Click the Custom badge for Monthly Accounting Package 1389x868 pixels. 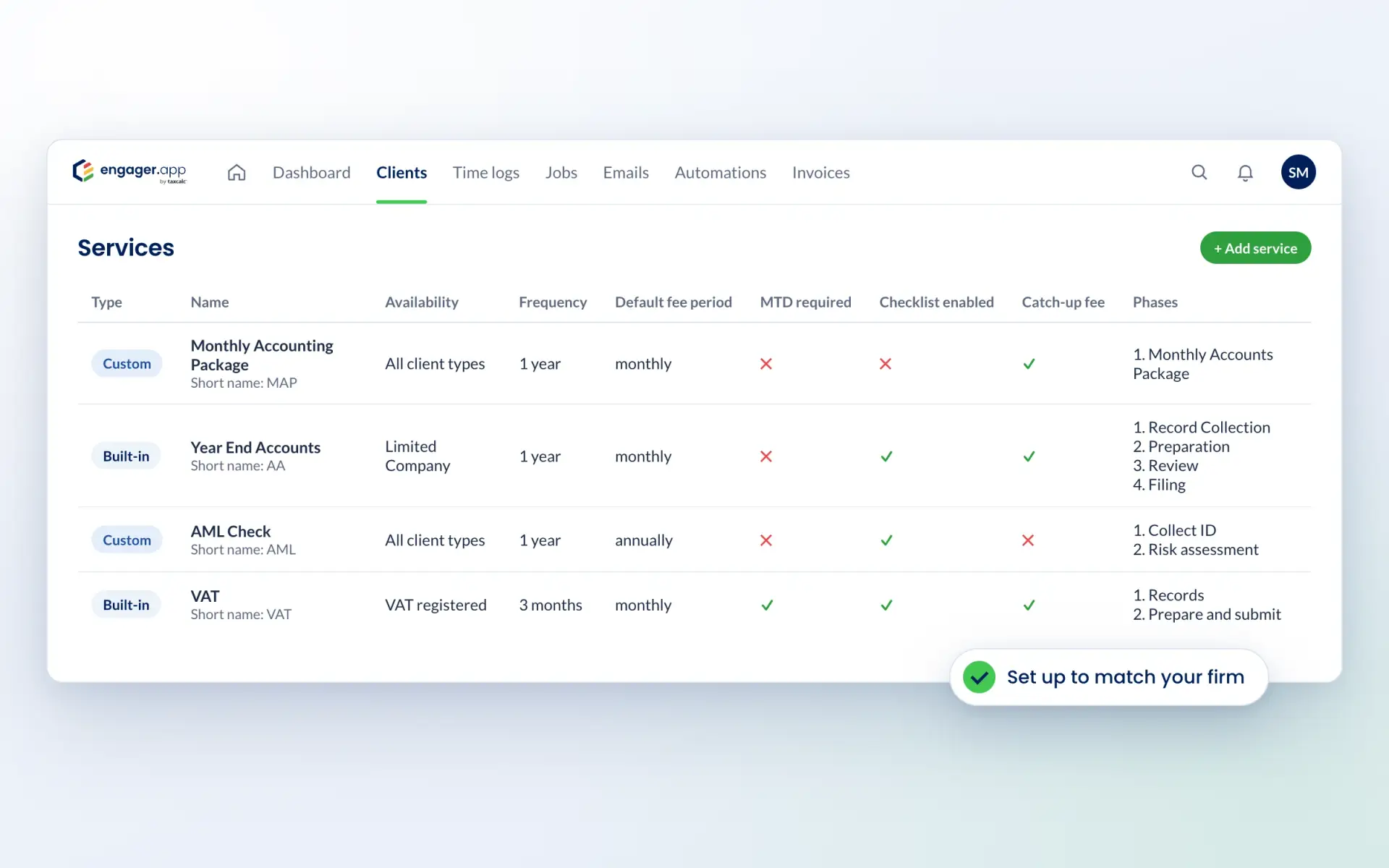(127, 364)
